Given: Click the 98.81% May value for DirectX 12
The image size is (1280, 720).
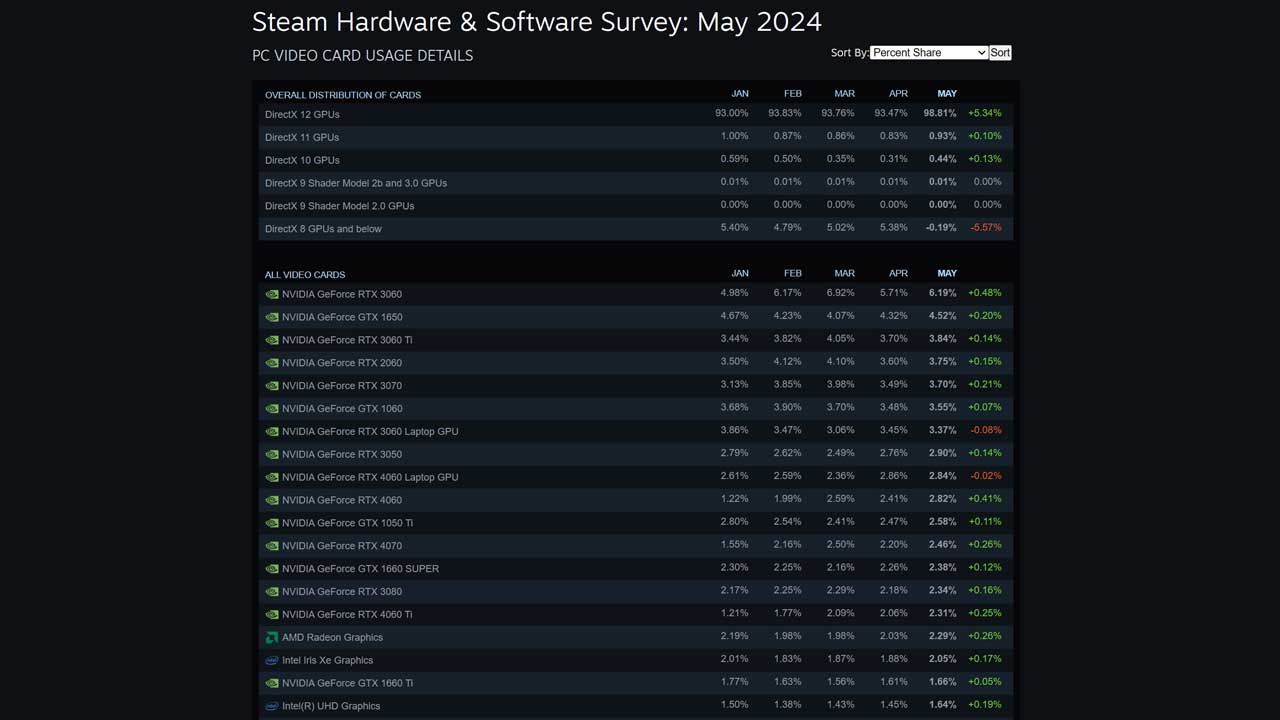Looking at the screenshot, I should pos(940,114).
